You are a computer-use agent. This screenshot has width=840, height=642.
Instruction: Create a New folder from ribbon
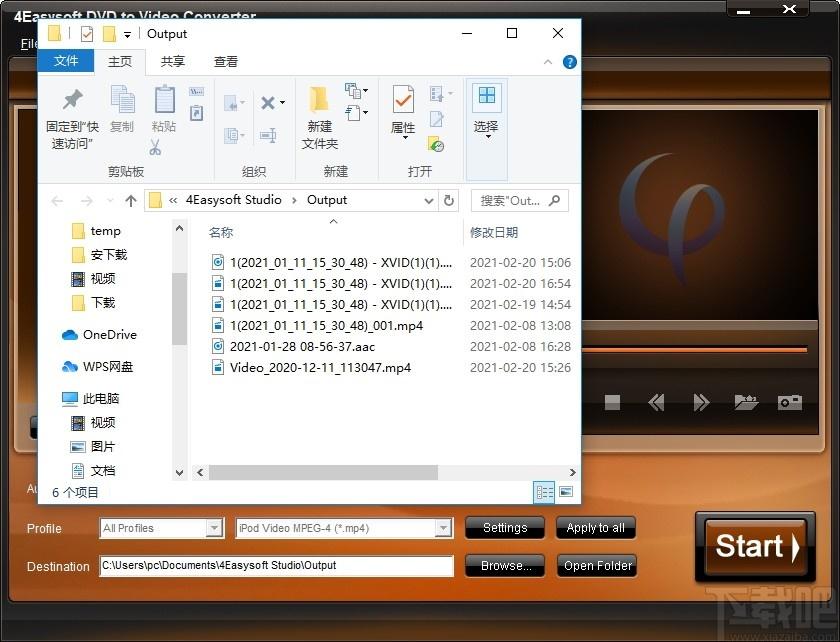(320, 117)
